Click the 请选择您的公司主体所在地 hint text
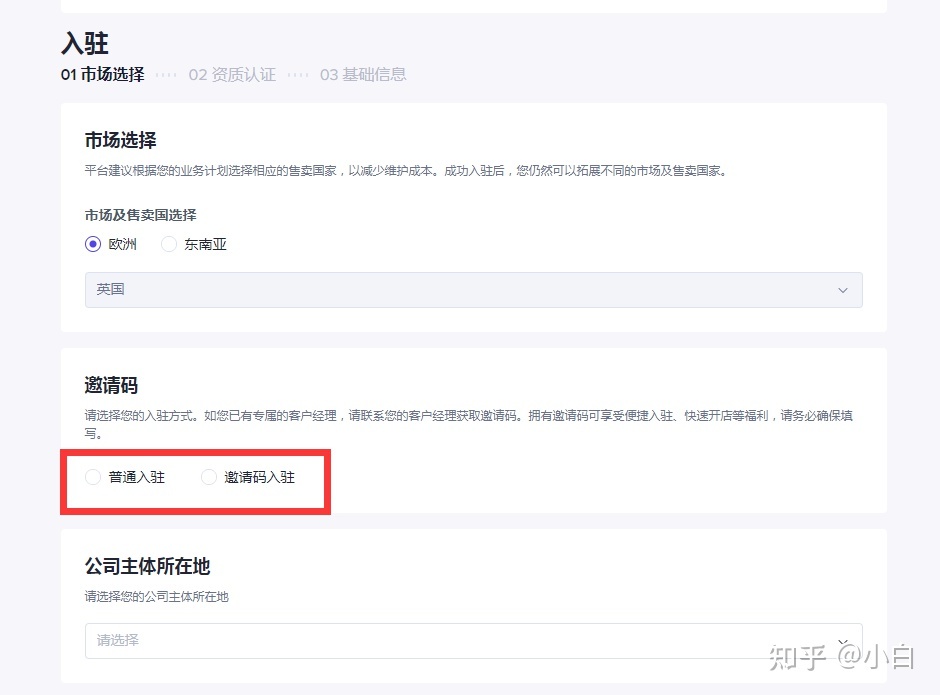 click(156, 597)
